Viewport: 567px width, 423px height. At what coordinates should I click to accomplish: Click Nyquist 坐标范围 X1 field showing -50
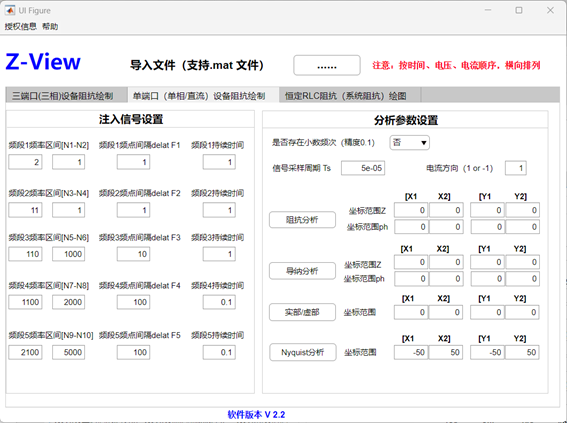411,352
